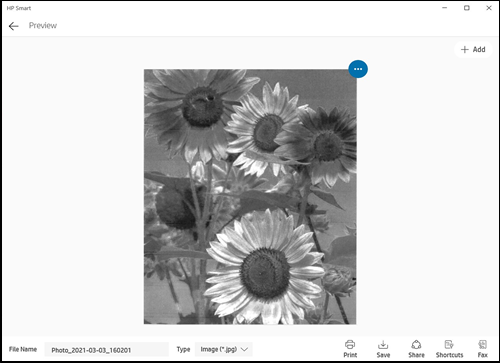Go back using the arrow icon
The width and height of the screenshot is (500, 363).
point(14,26)
